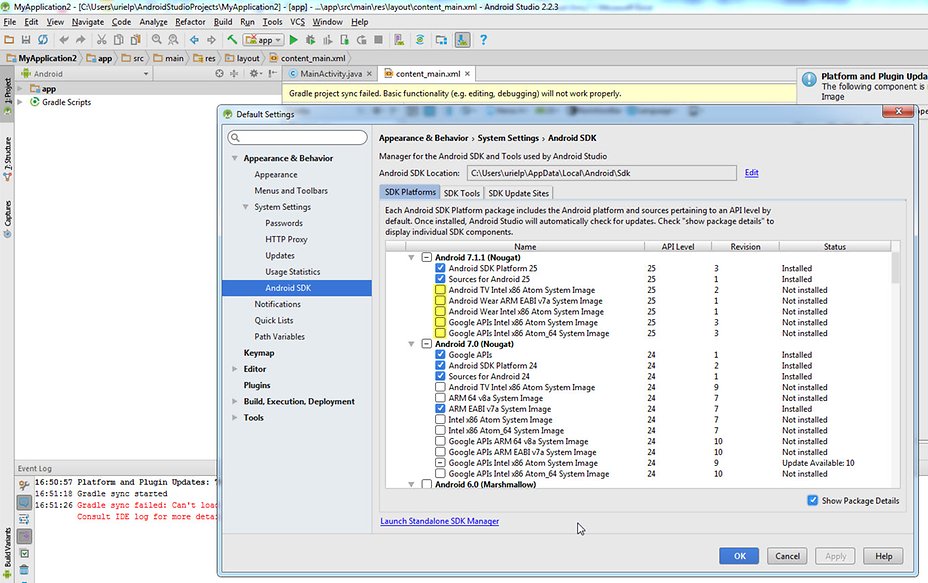
Task: Open the VCS menu
Action: tap(297, 22)
